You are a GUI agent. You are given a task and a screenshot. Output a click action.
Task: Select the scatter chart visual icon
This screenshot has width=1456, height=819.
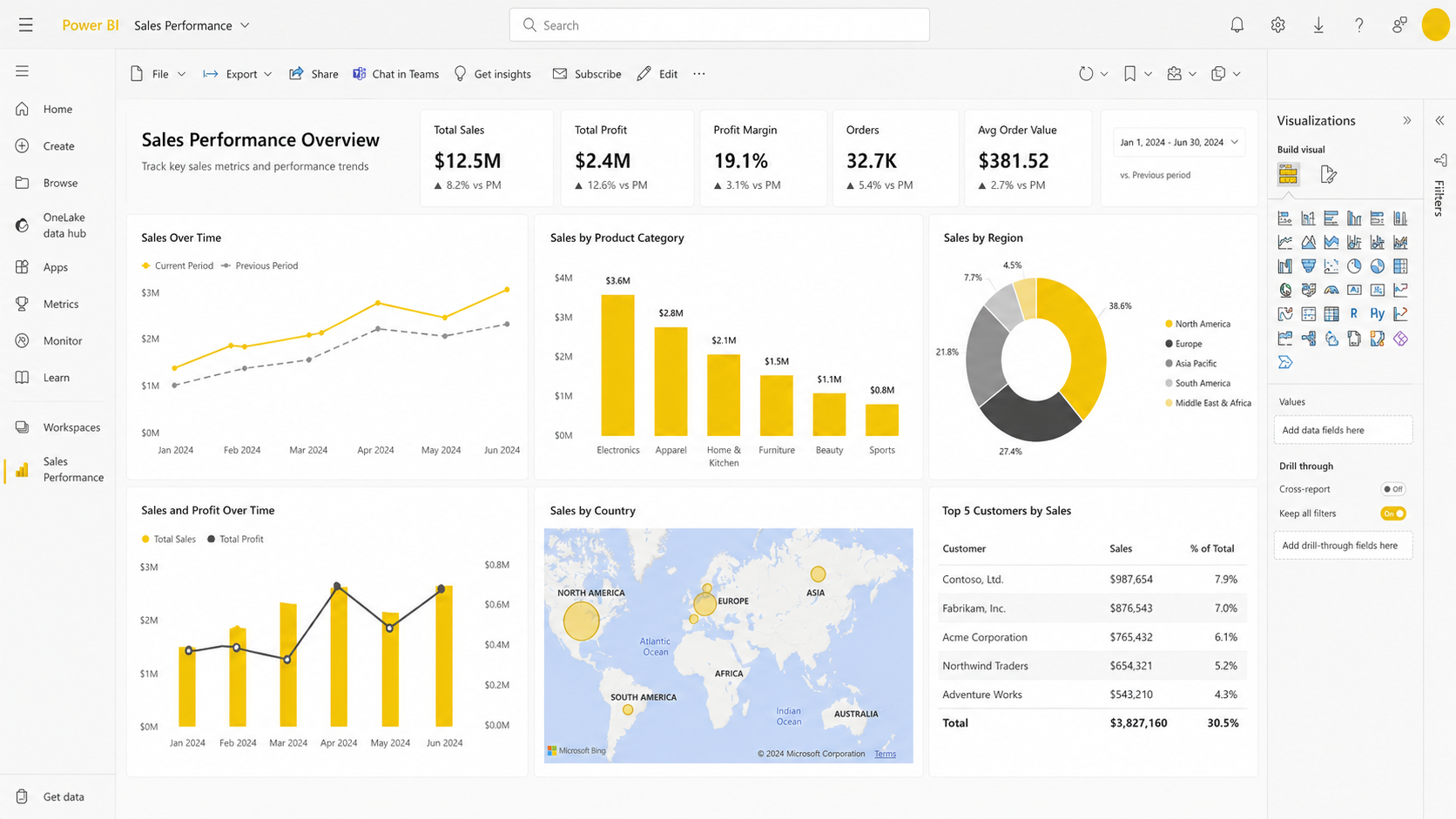pyautogui.click(x=1331, y=266)
